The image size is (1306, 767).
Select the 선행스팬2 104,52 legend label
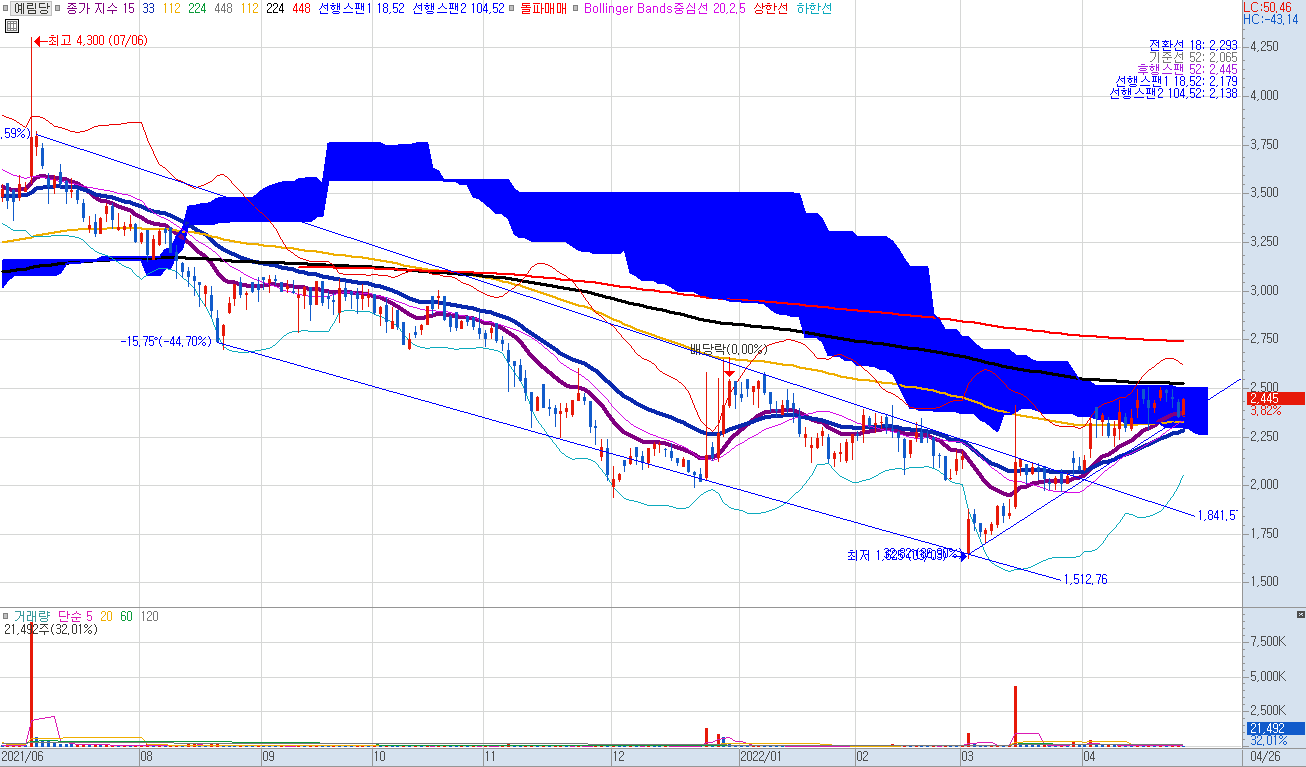[x=458, y=8]
